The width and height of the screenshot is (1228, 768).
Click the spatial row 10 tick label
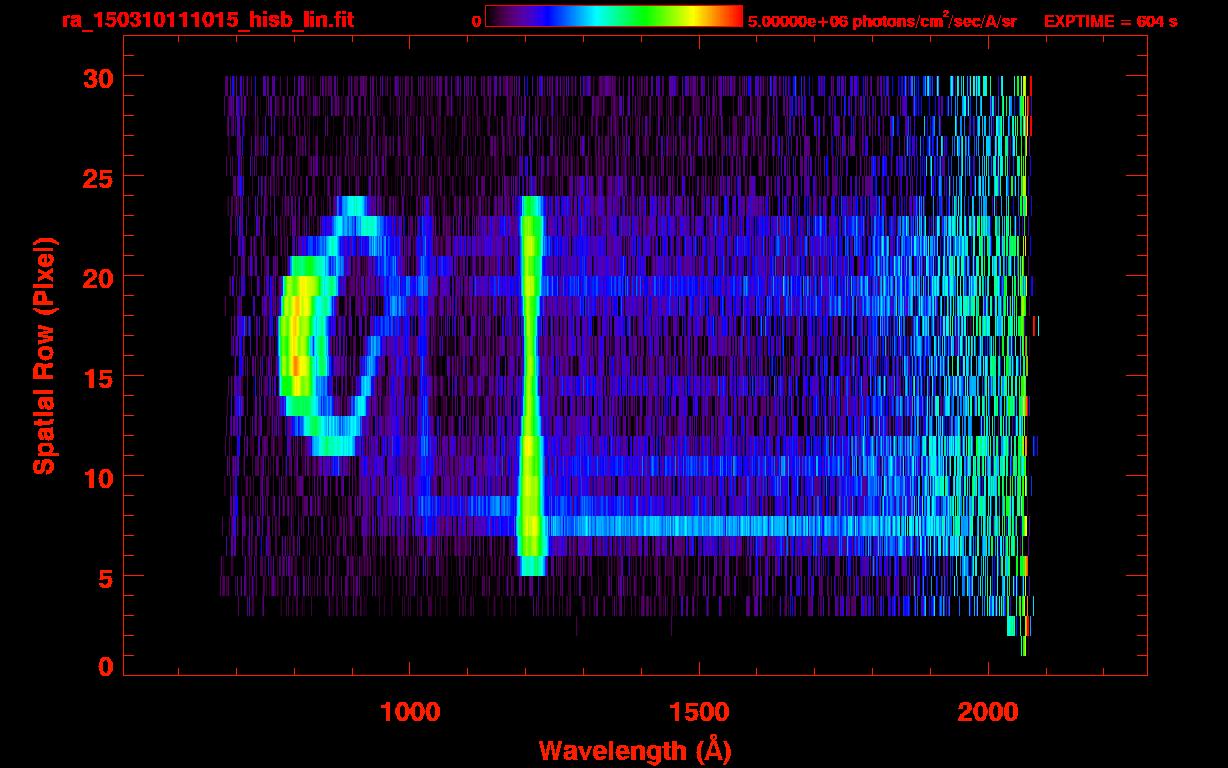tap(100, 477)
